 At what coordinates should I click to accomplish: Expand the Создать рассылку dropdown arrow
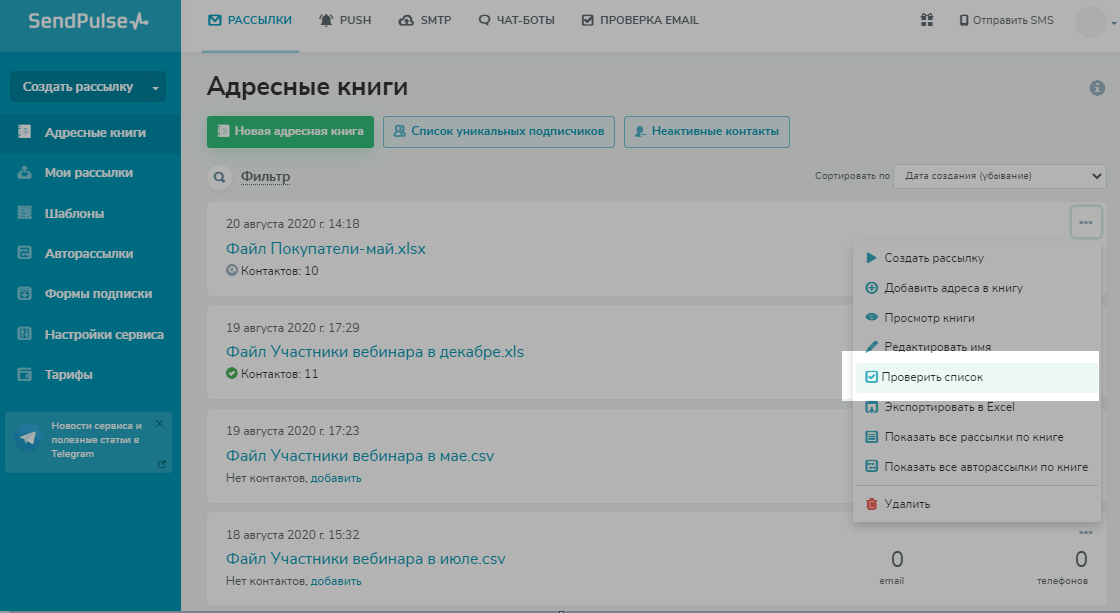[155, 87]
